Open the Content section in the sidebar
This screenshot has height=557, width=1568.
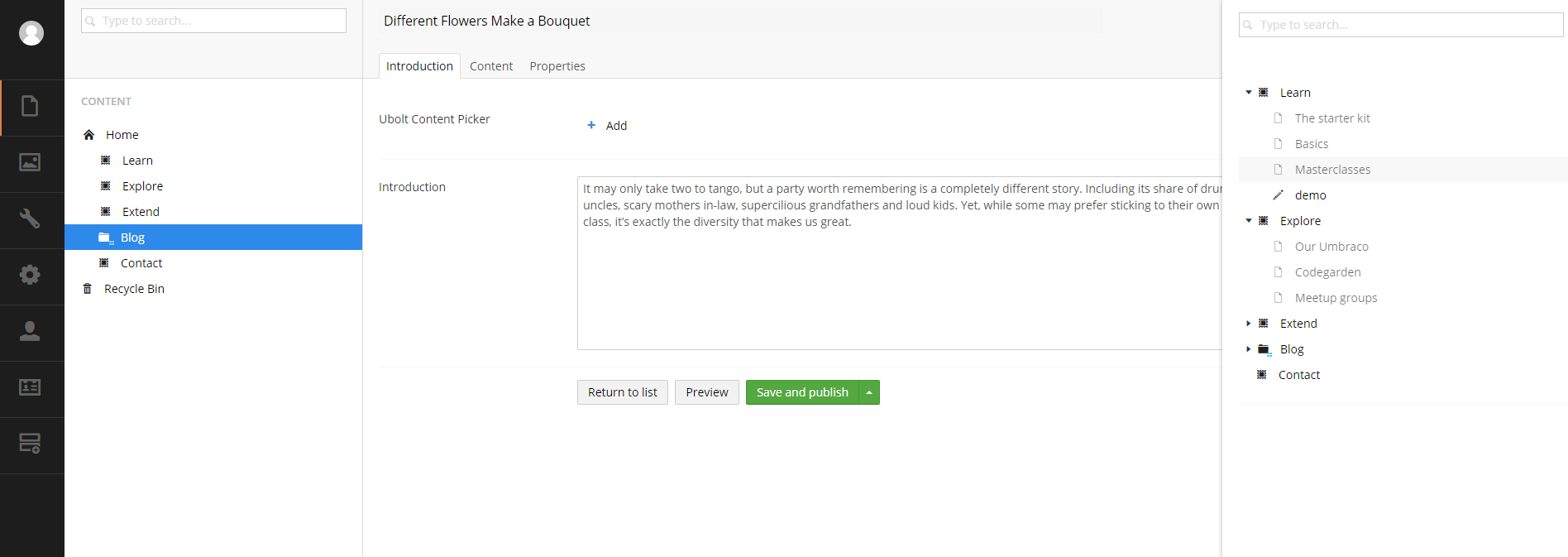pyautogui.click(x=30, y=107)
